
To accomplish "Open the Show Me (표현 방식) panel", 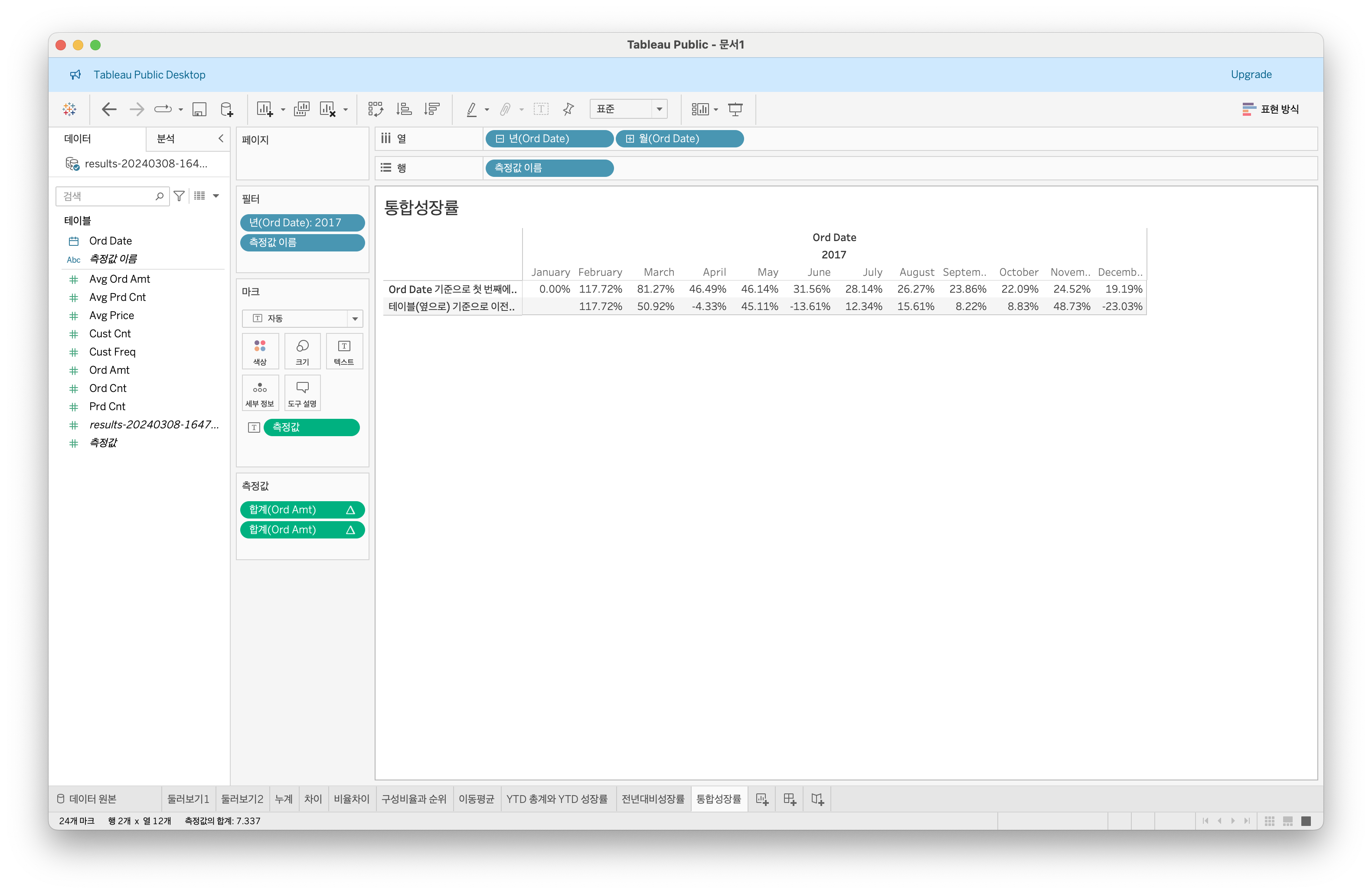I will click(x=1271, y=109).
